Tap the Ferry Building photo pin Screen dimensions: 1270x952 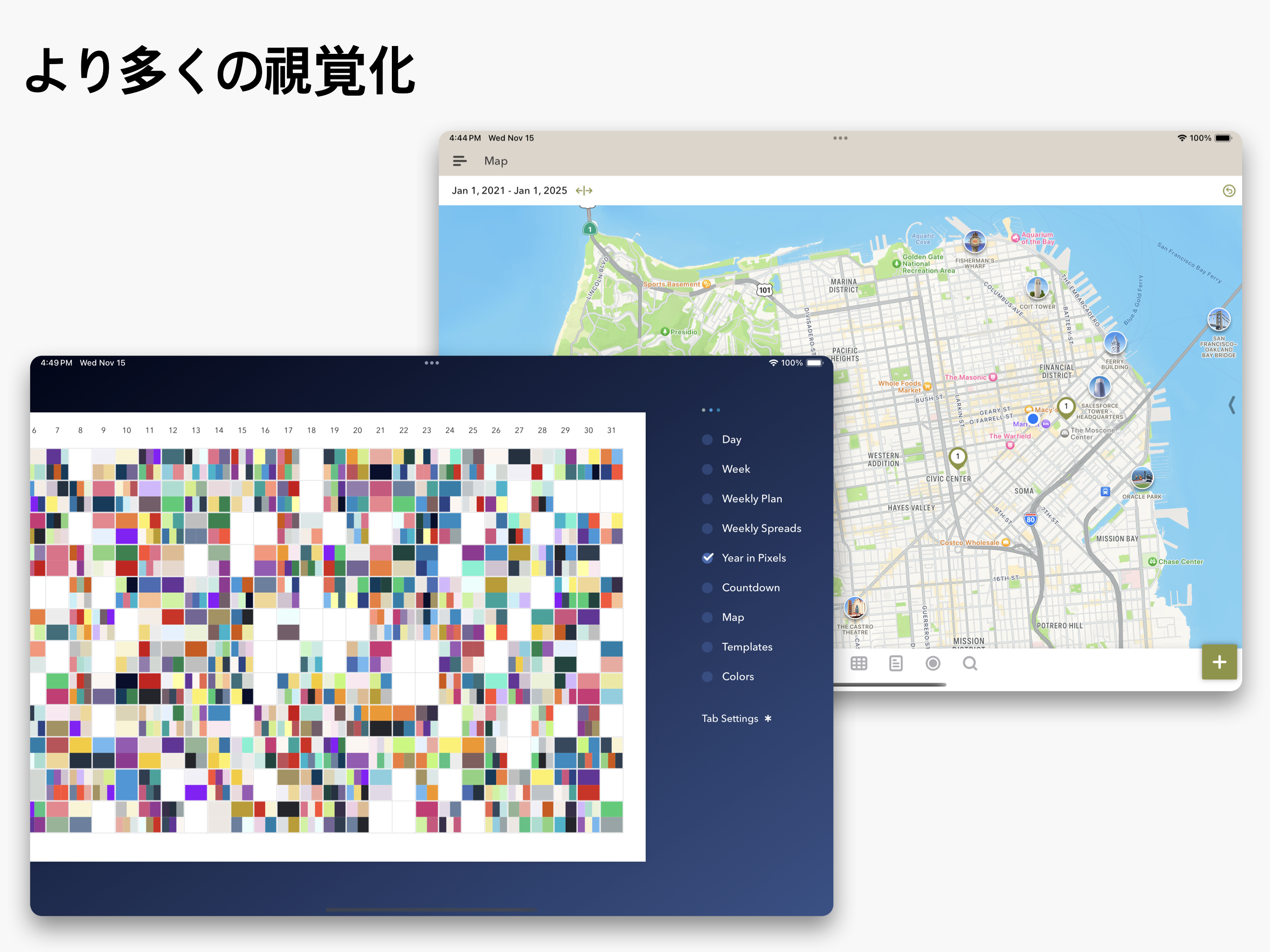[1115, 344]
